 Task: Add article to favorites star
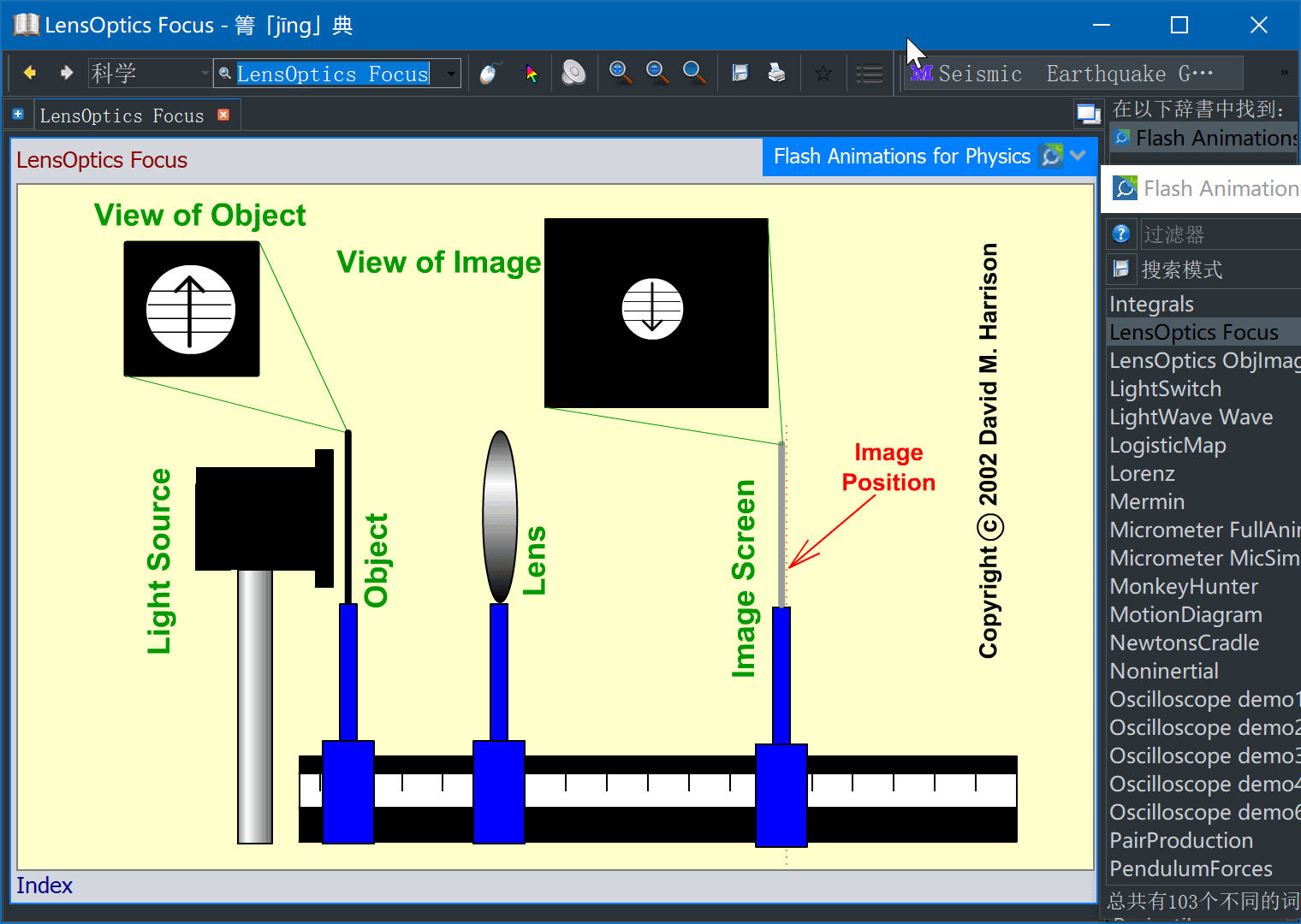[x=823, y=74]
